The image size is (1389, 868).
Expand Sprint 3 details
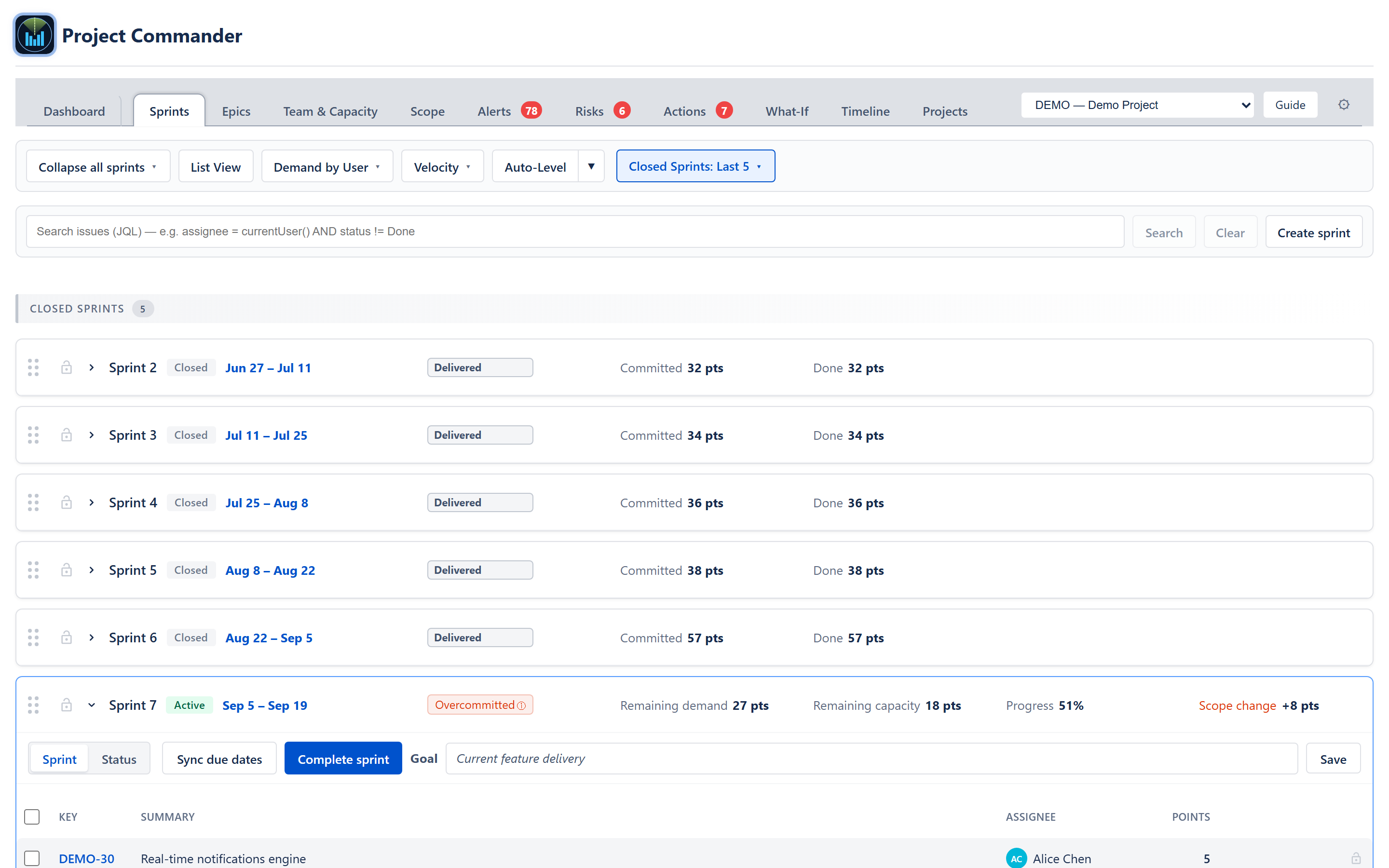pos(91,435)
